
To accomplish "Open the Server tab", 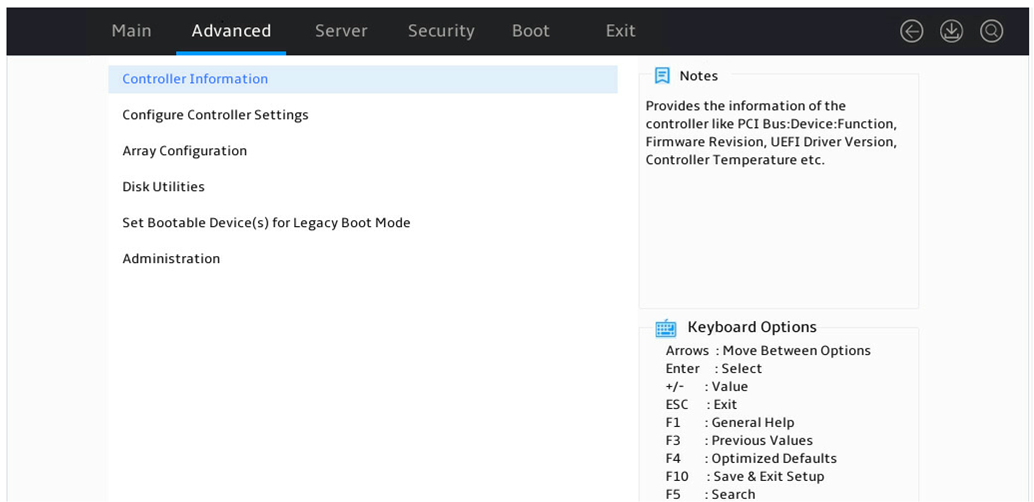I will (x=341, y=31).
